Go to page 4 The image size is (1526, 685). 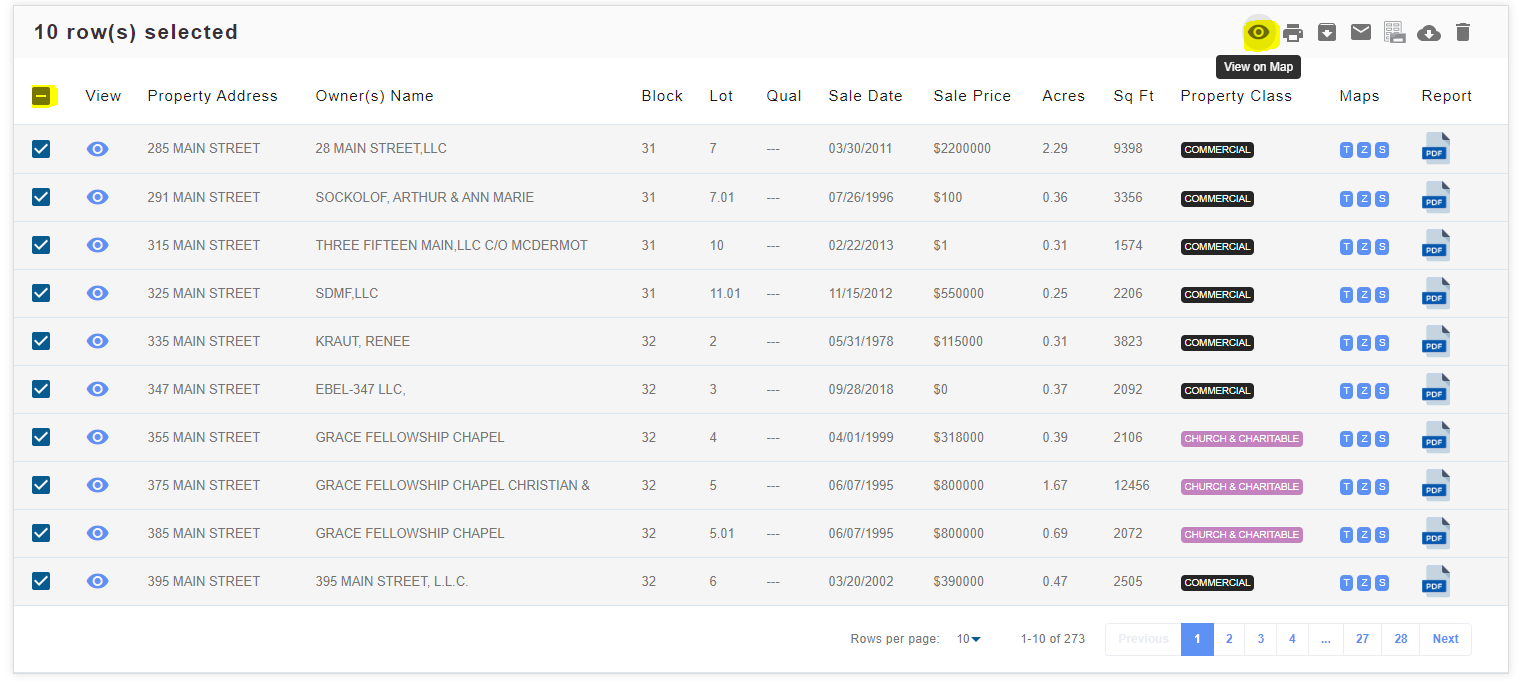point(1292,639)
